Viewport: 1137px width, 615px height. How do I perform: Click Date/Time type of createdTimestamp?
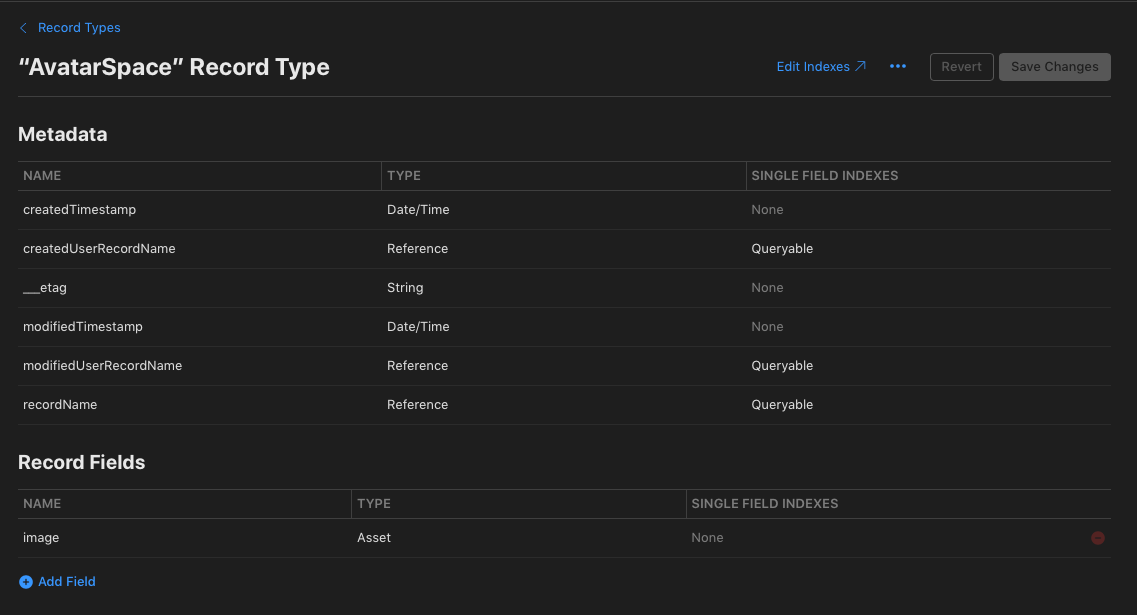pyautogui.click(x=418, y=210)
